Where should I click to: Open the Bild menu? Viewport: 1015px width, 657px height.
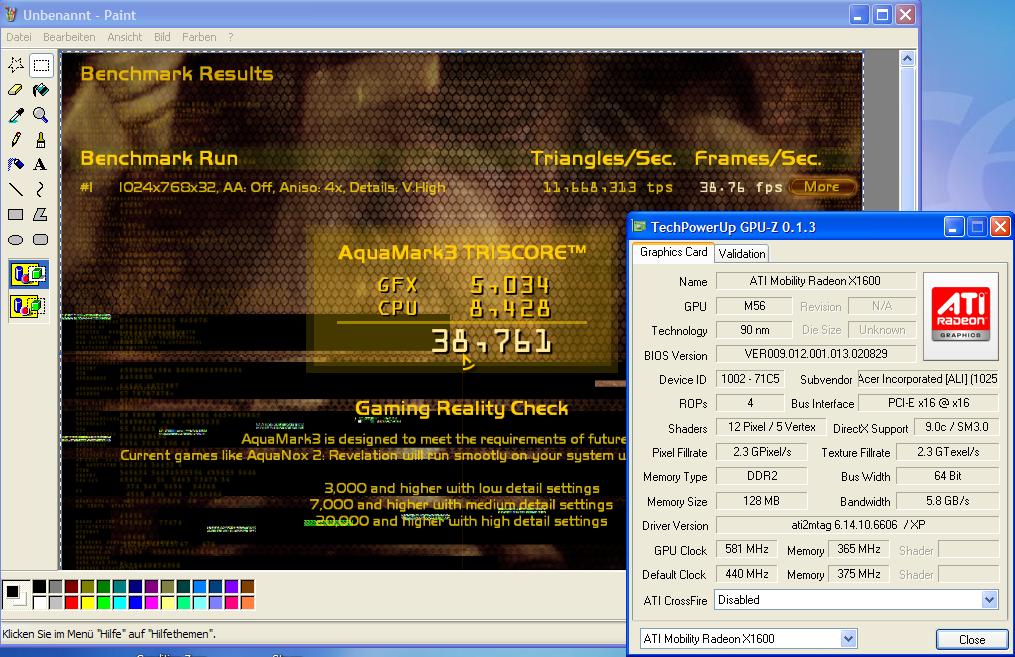[162, 38]
